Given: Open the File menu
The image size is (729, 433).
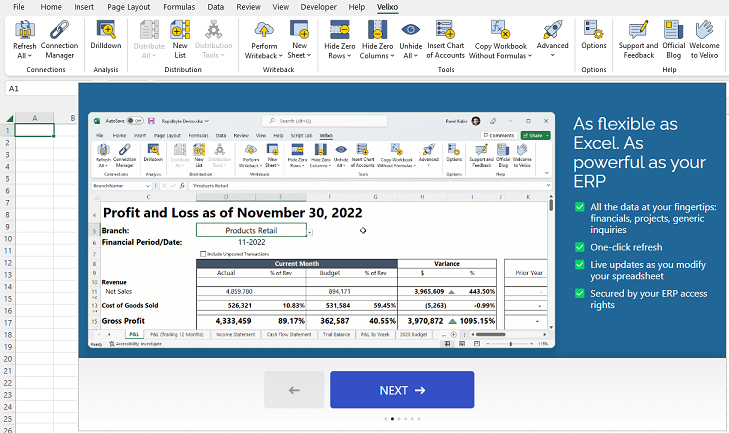Looking at the screenshot, I should pyautogui.click(x=19, y=7).
